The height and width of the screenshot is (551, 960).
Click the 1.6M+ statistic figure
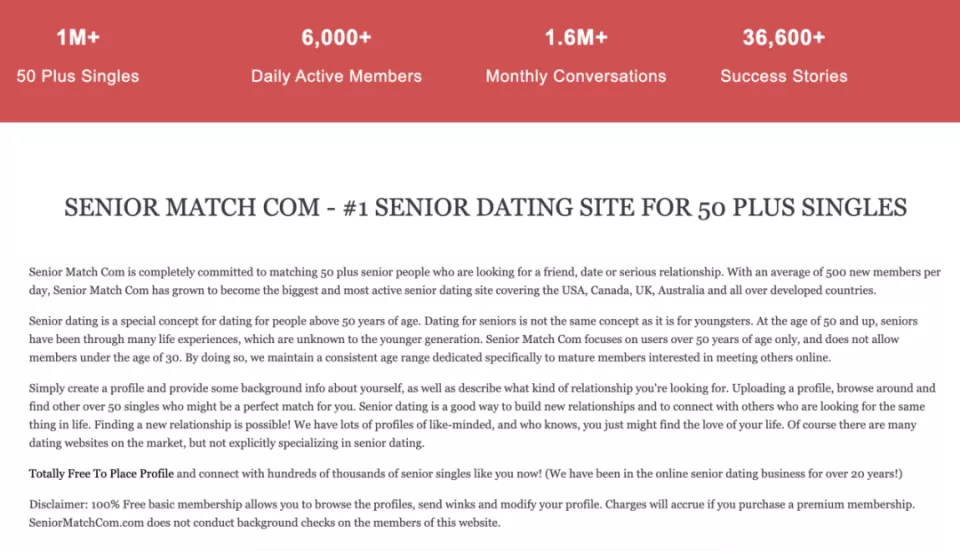pyautogui.click(x=576, y=38)
